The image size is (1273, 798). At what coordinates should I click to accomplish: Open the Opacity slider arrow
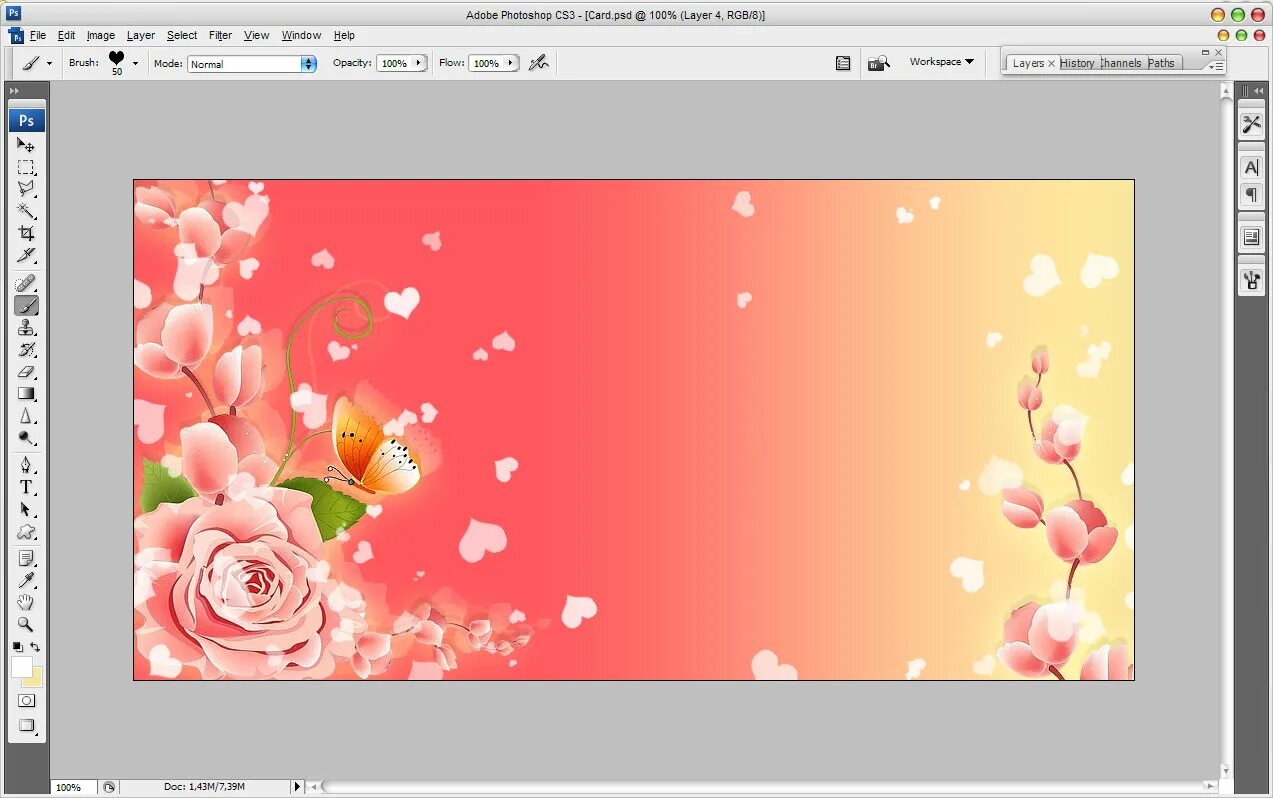pyautogui.click(x=419, y=63)
